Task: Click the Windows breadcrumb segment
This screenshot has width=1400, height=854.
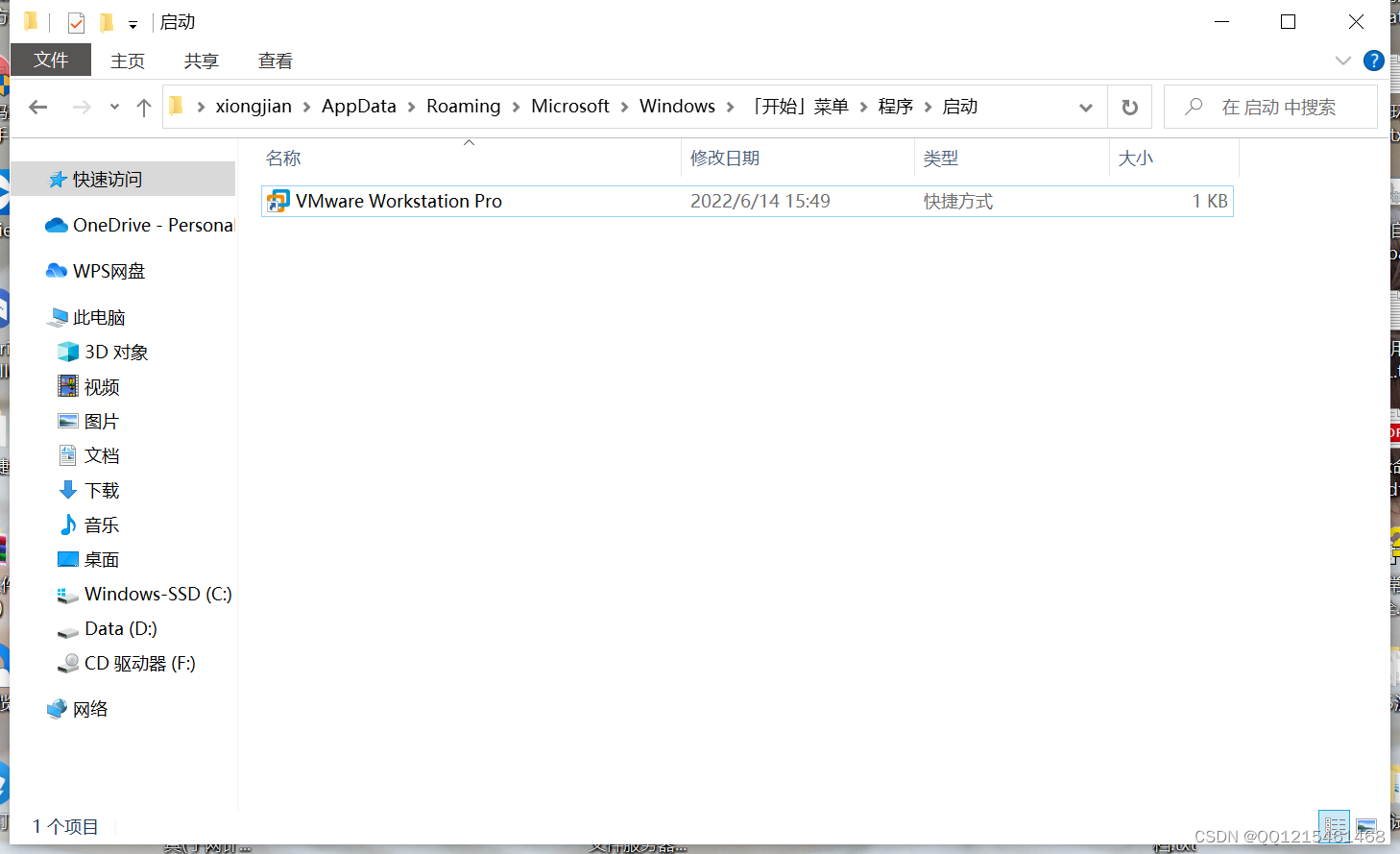Action: [x=678, y=106]
